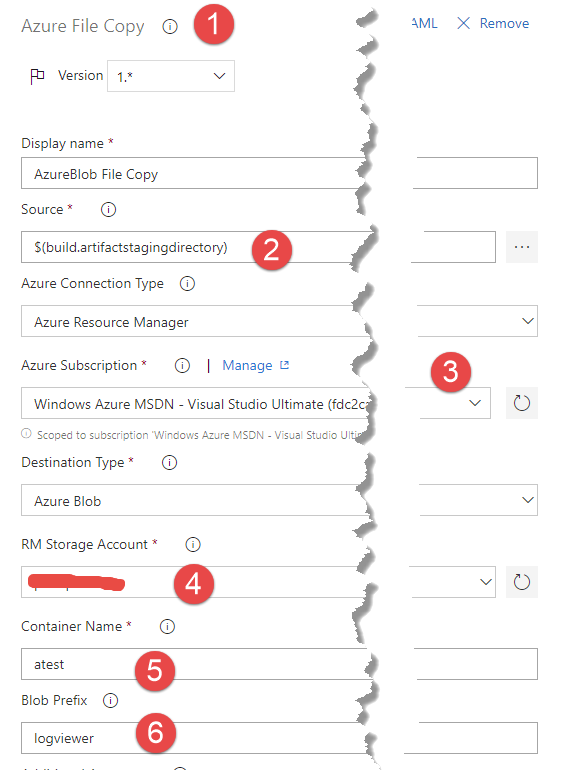Click the Container Name field containing atest
The height and width of the screenshot is (770, 568).
pos(279,664)
